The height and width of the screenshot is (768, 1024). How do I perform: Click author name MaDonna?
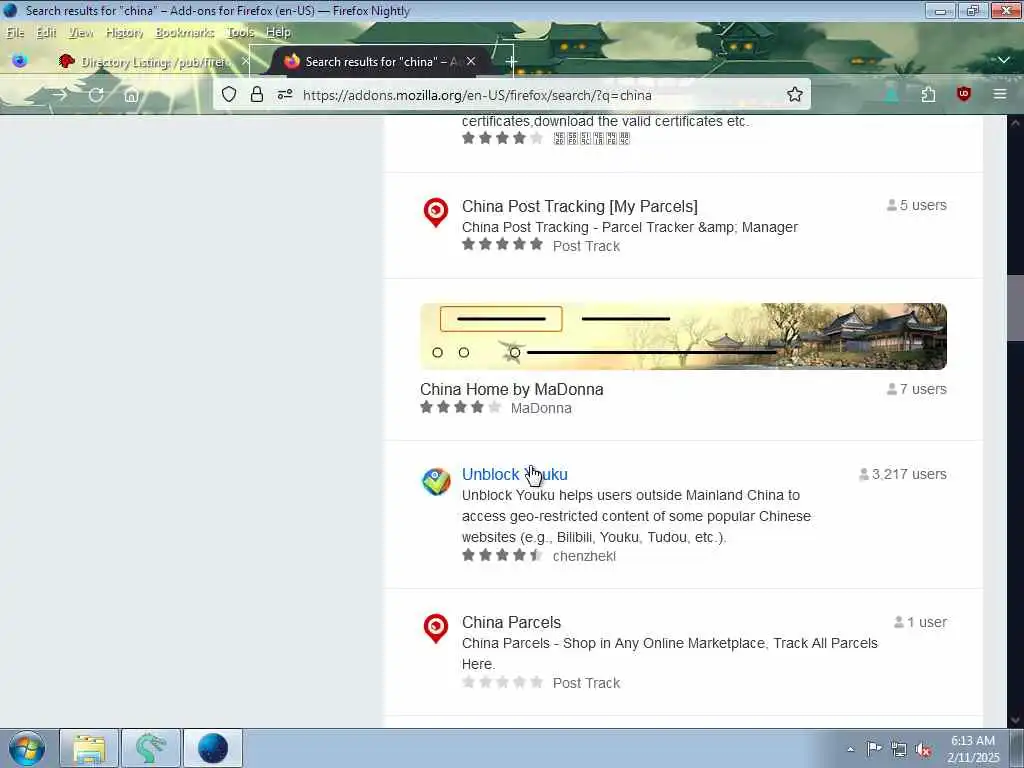[541, 408]
